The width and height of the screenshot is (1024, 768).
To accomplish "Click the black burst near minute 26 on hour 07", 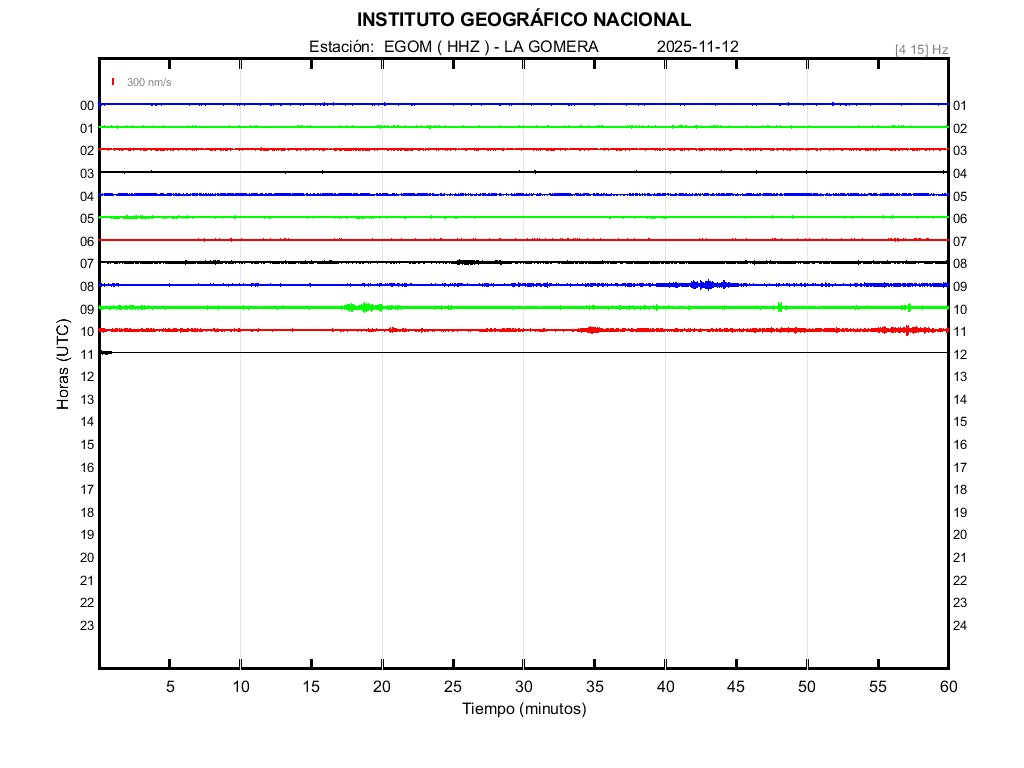I will pos(467,262).
